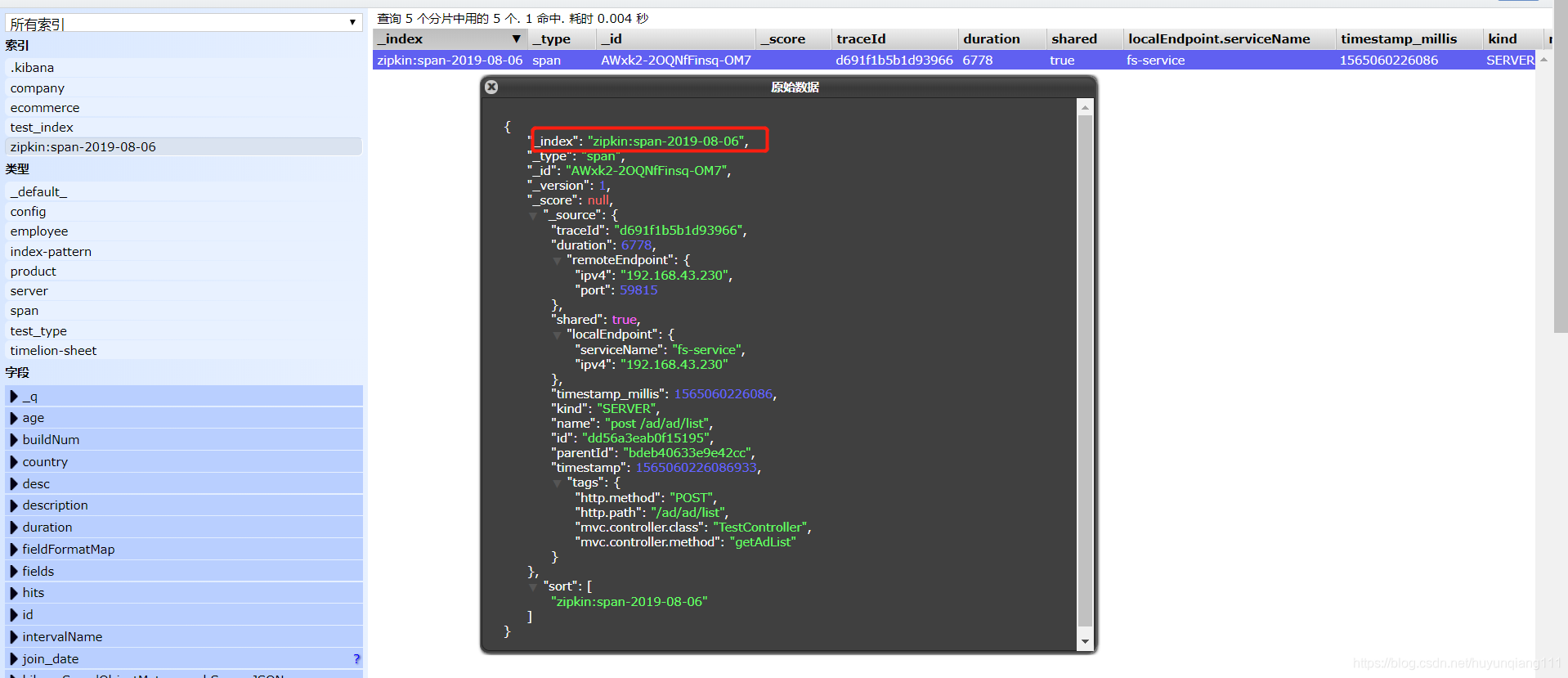Sort results by _id column
The image size is (1568, 678).
[x=676, y=38]
